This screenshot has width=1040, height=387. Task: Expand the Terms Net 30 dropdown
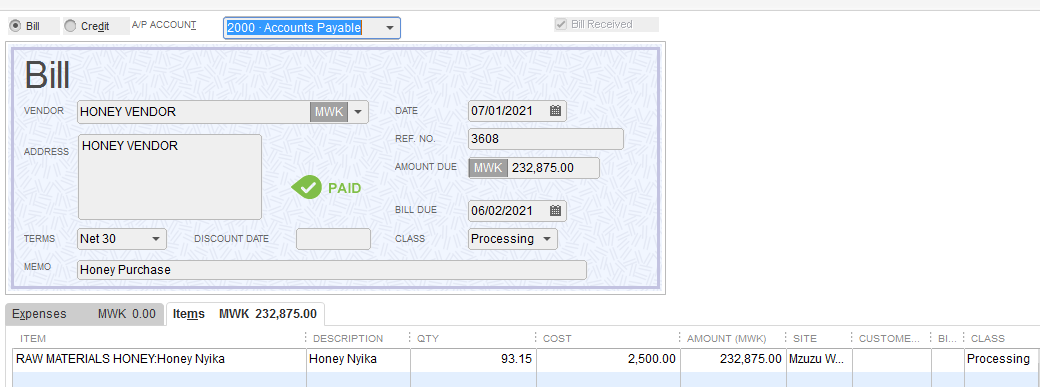[157, 238]
